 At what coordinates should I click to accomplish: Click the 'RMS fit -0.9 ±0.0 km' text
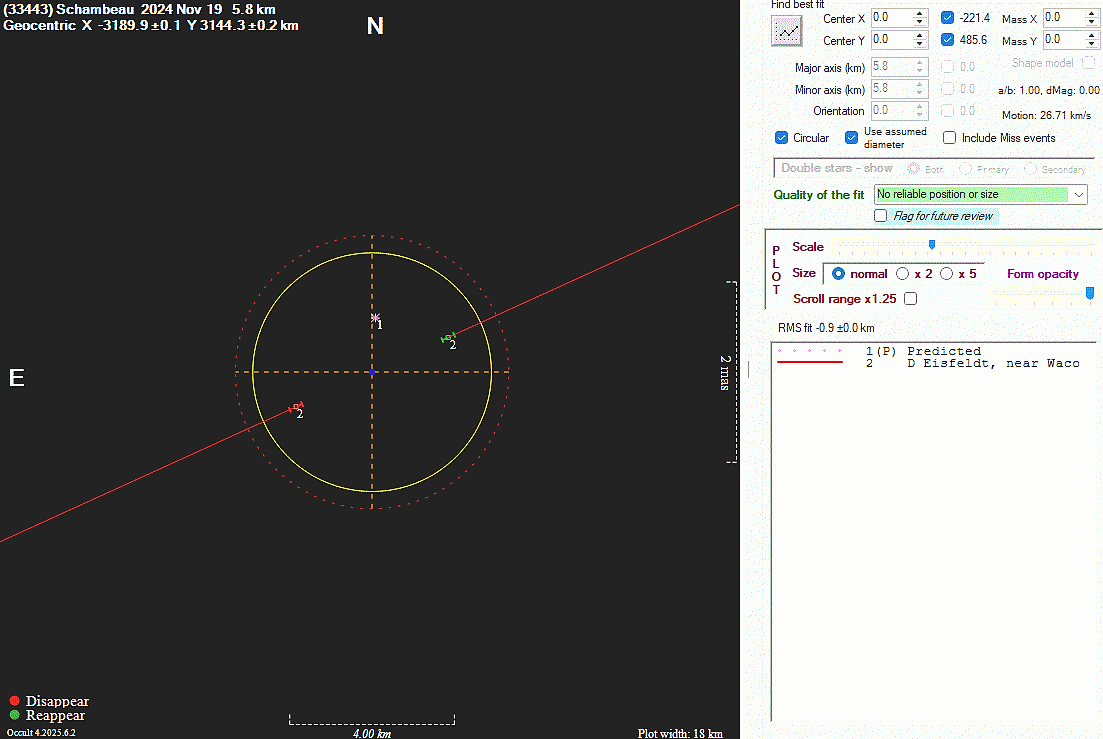coord(826,328)
